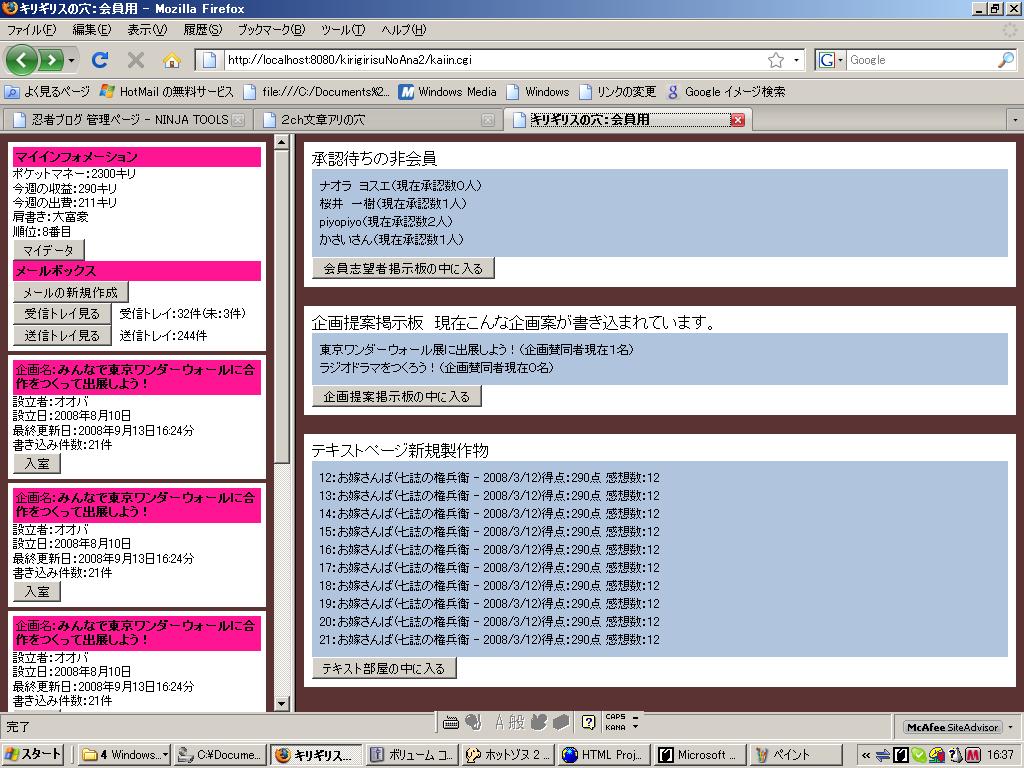Select the ナオラ ヨスエ applicant entry
Image resolution: width=1024 pixels, height=768 pixels.
click(400, 186)
